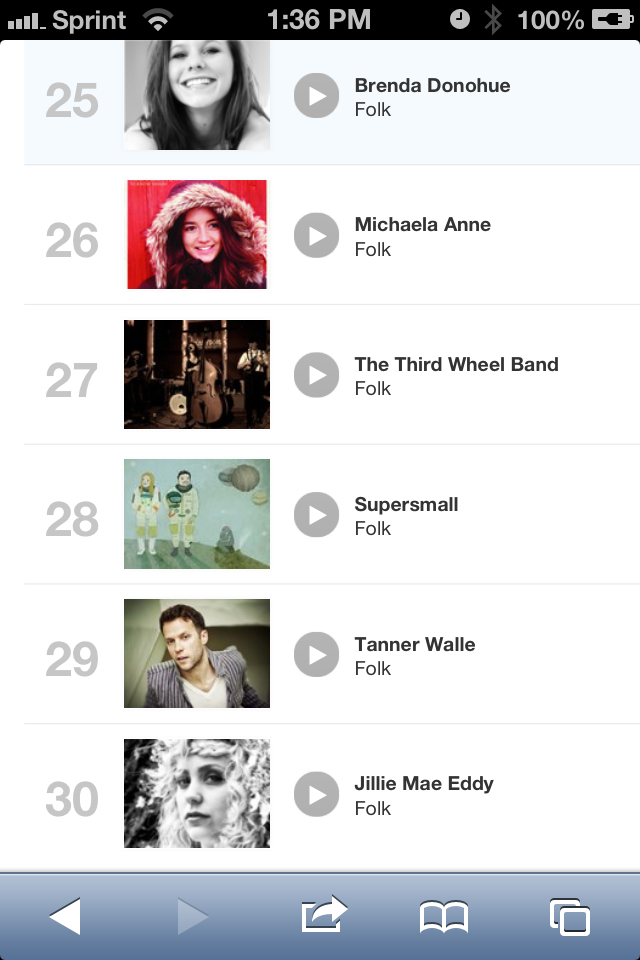Play Michaela Anne's track

point(317,235)
